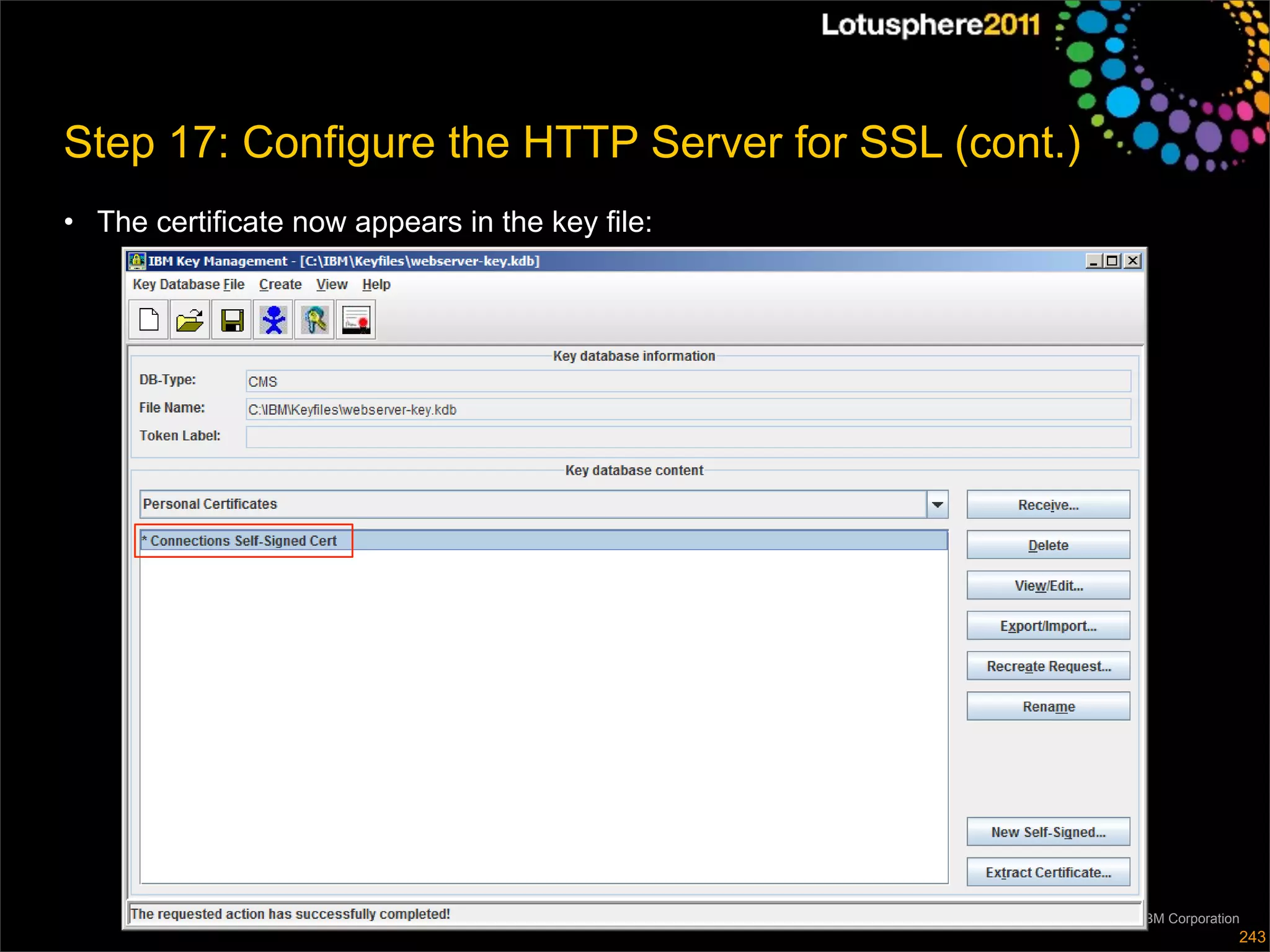Click the Export/Import... button
Image resolution: width=1270 pixels, height=952 pixels.
pyautogui.click(x=1048, y=625)
